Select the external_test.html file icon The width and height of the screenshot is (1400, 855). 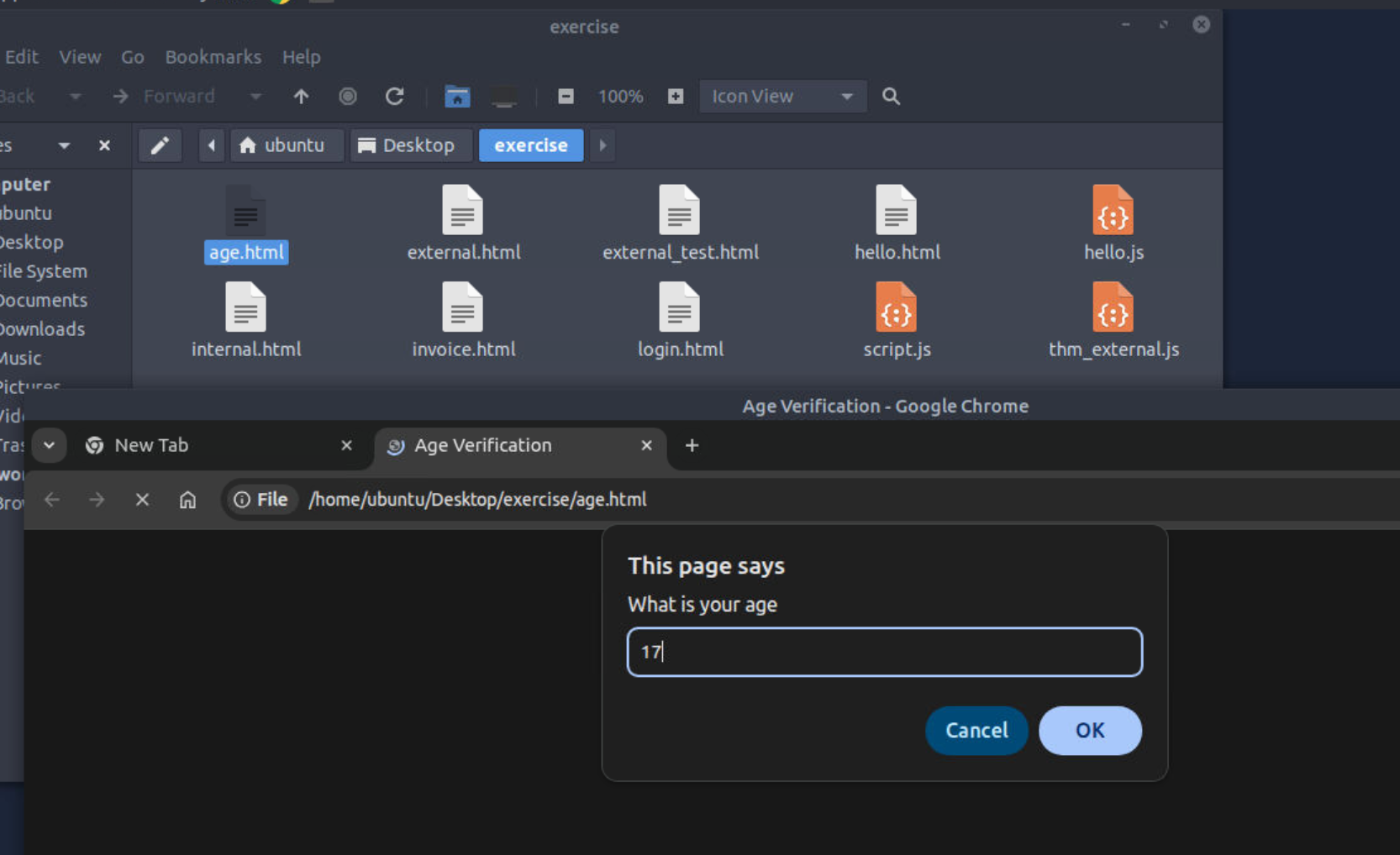pyautogui.click(x=679, y=210)
